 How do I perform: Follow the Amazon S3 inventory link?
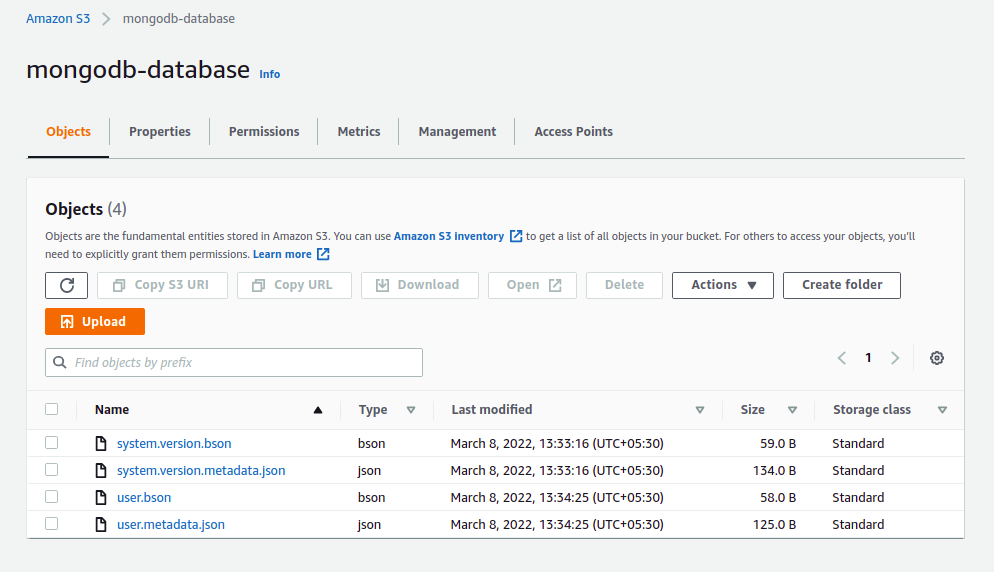pyautogui.click(x=449, y=236)
